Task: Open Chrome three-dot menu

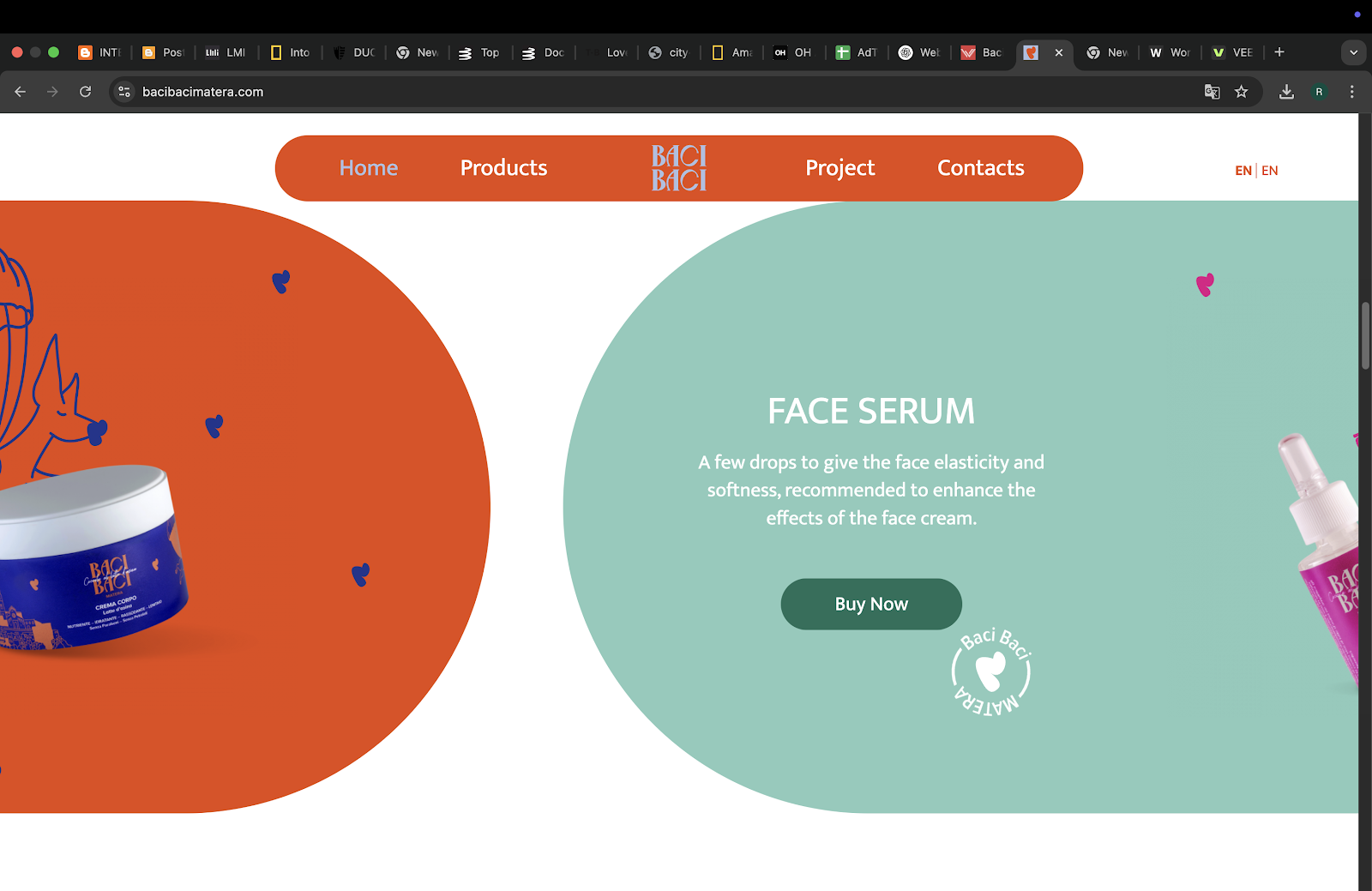Action: (1352, 92)
